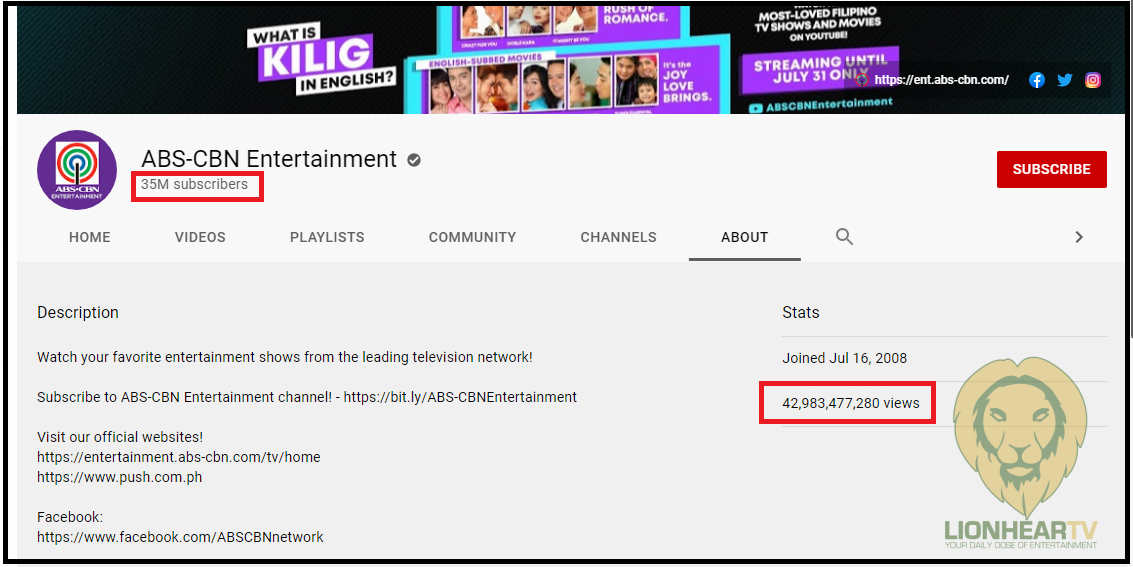The height and width of the screenshot is (567, 1133).
Task: Click the 42,983,477,280 views stat
Action: point(851,403)
